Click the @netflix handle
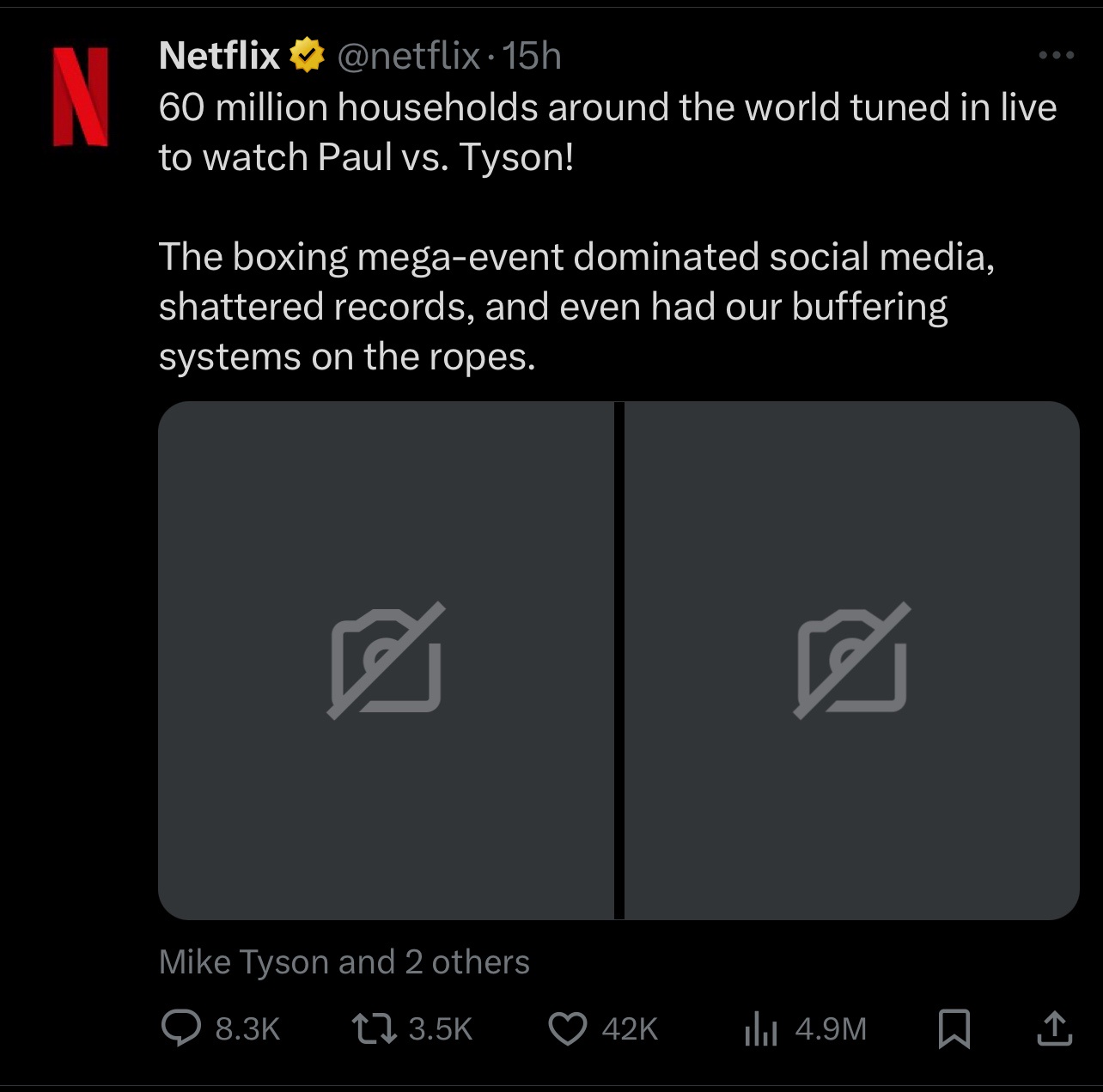1103x1092 pixels. [x=408, y=57]
